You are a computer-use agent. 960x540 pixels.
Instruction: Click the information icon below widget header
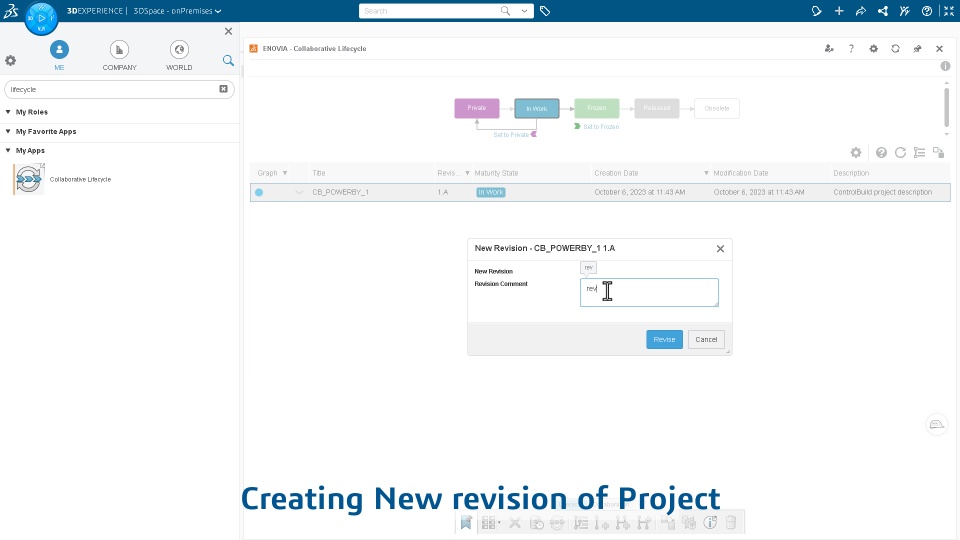945,66
